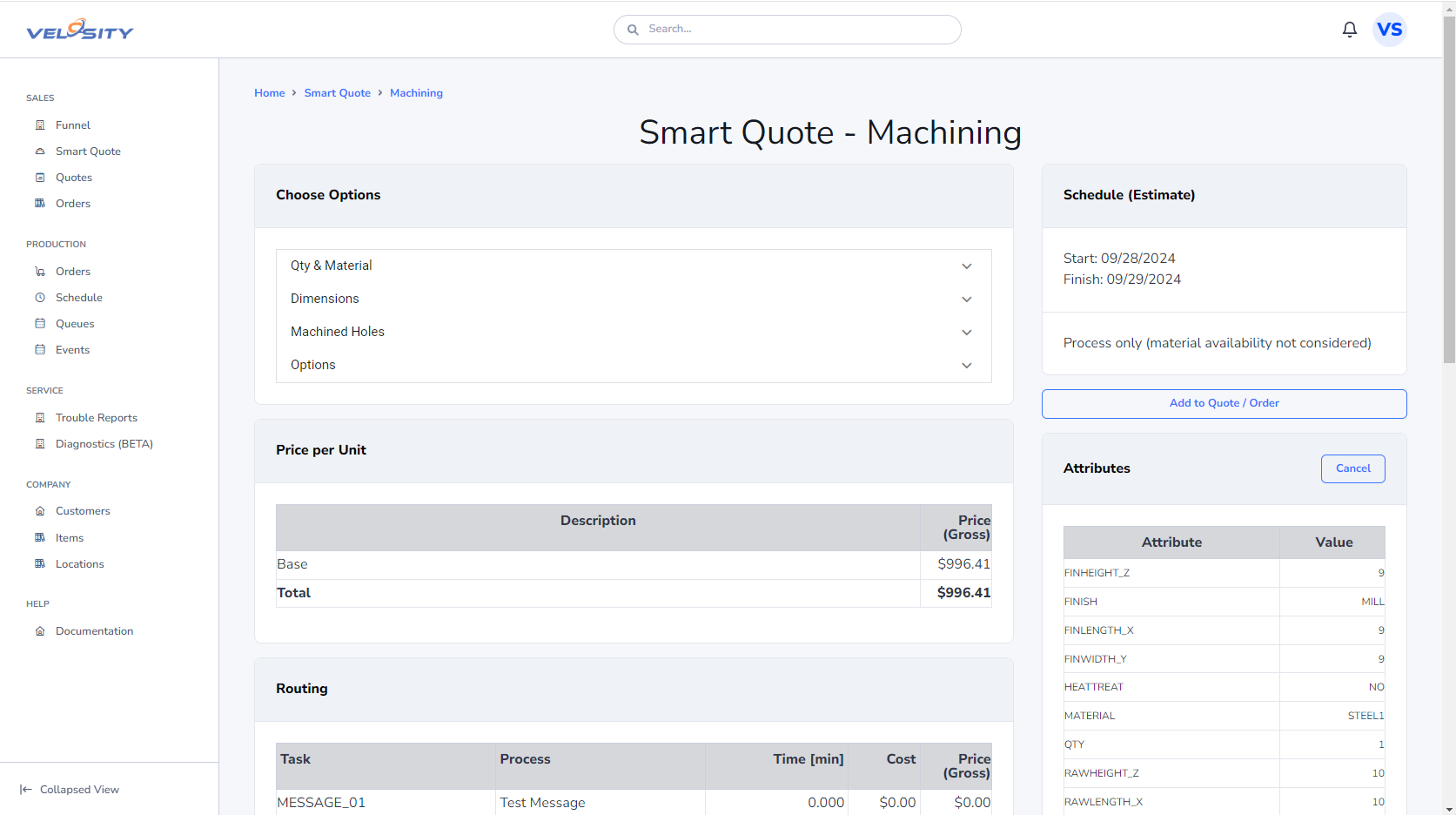
Task: Click the Customers icon in sidebar
Action: (x=40, y=511)
